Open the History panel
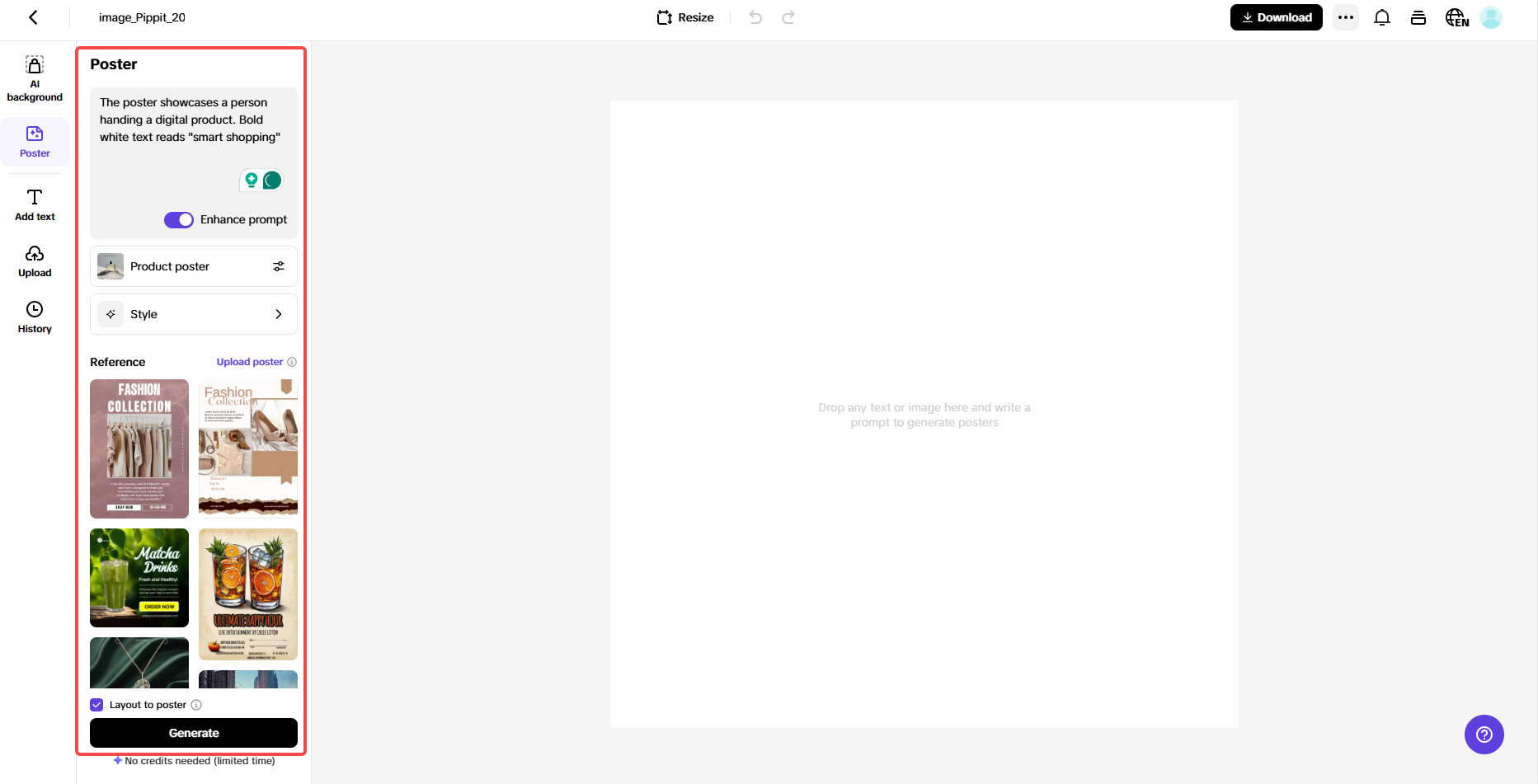The width and height of the screenshot is (1538, 784). (34, 317)
